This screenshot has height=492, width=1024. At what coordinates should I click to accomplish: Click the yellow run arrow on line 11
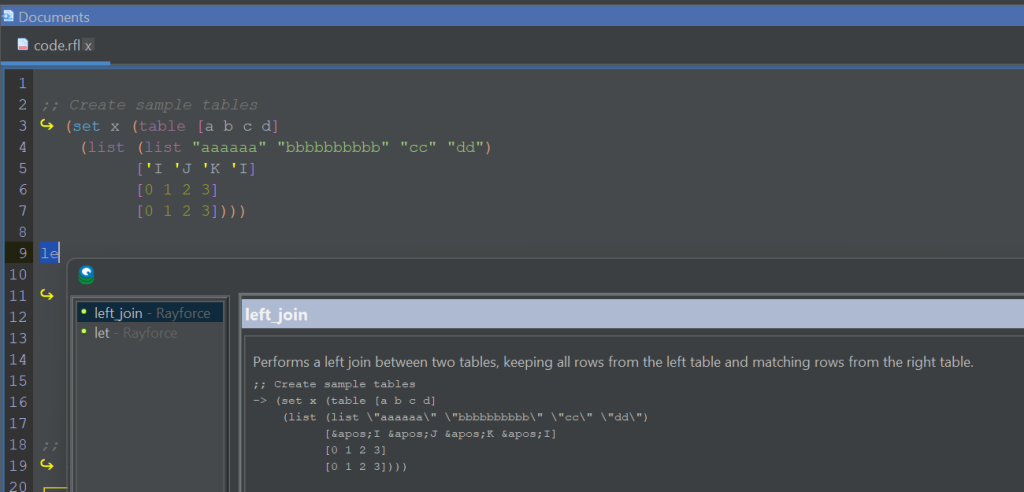(x=46, y=295)
